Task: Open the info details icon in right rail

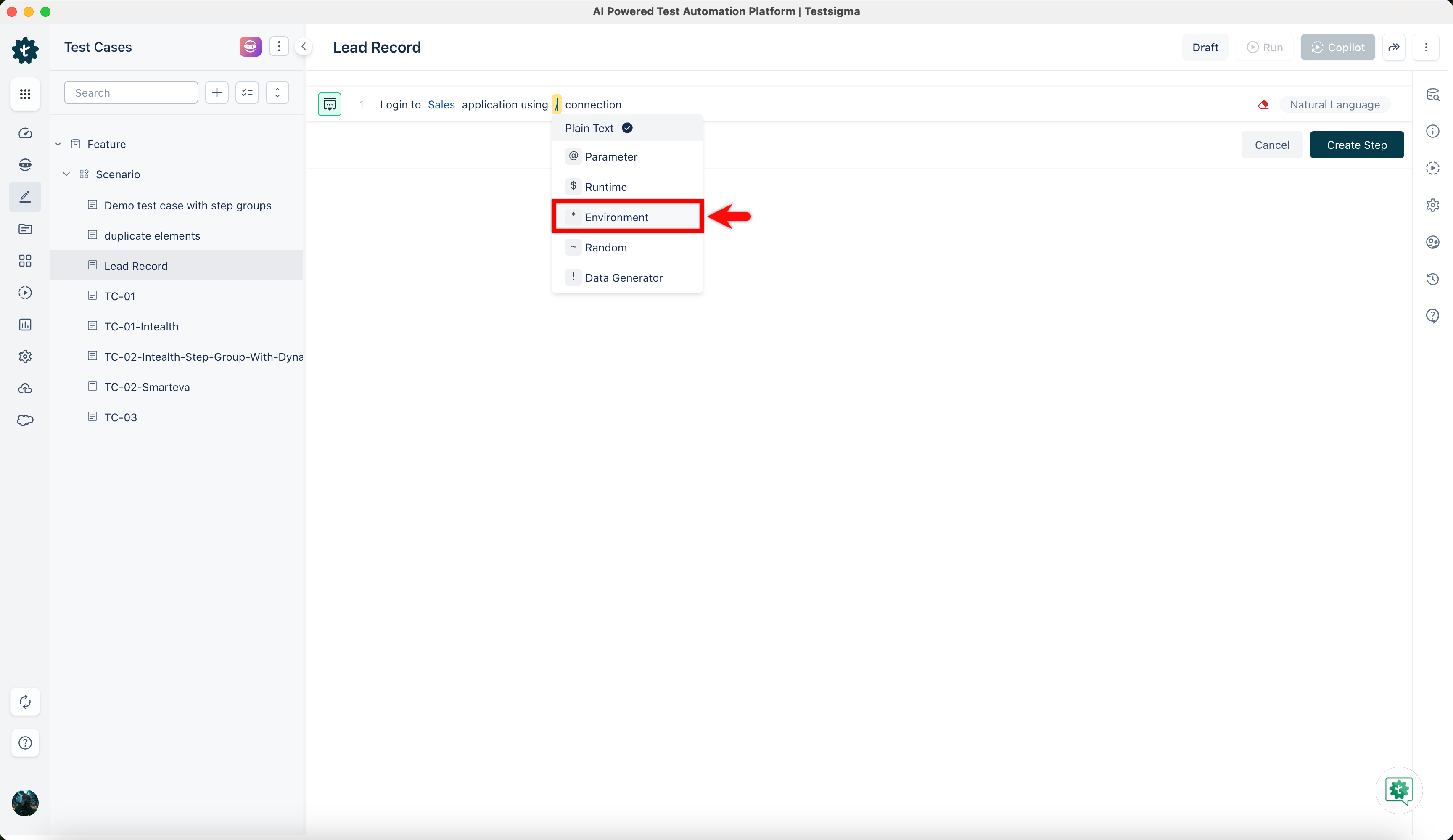Action: point(1432,131)
